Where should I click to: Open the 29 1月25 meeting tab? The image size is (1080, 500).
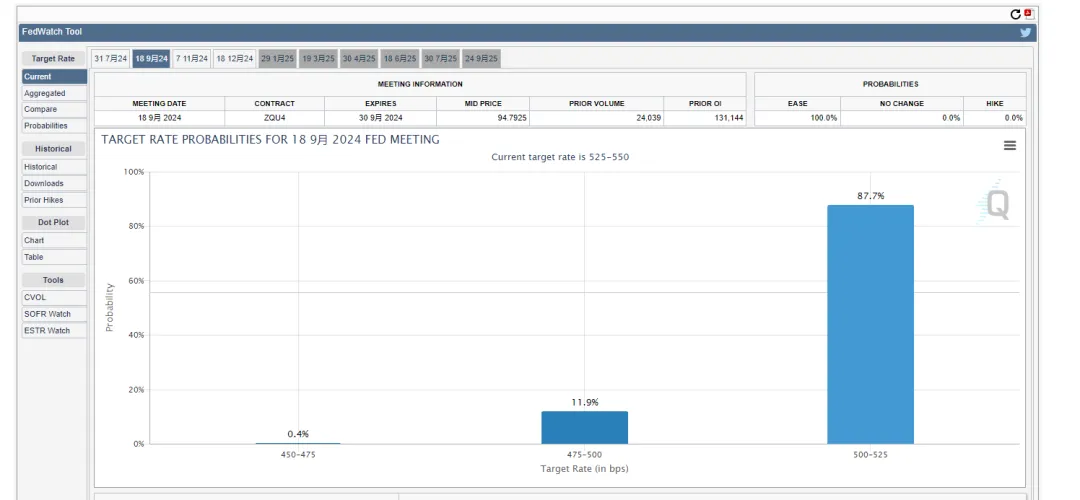278,59
